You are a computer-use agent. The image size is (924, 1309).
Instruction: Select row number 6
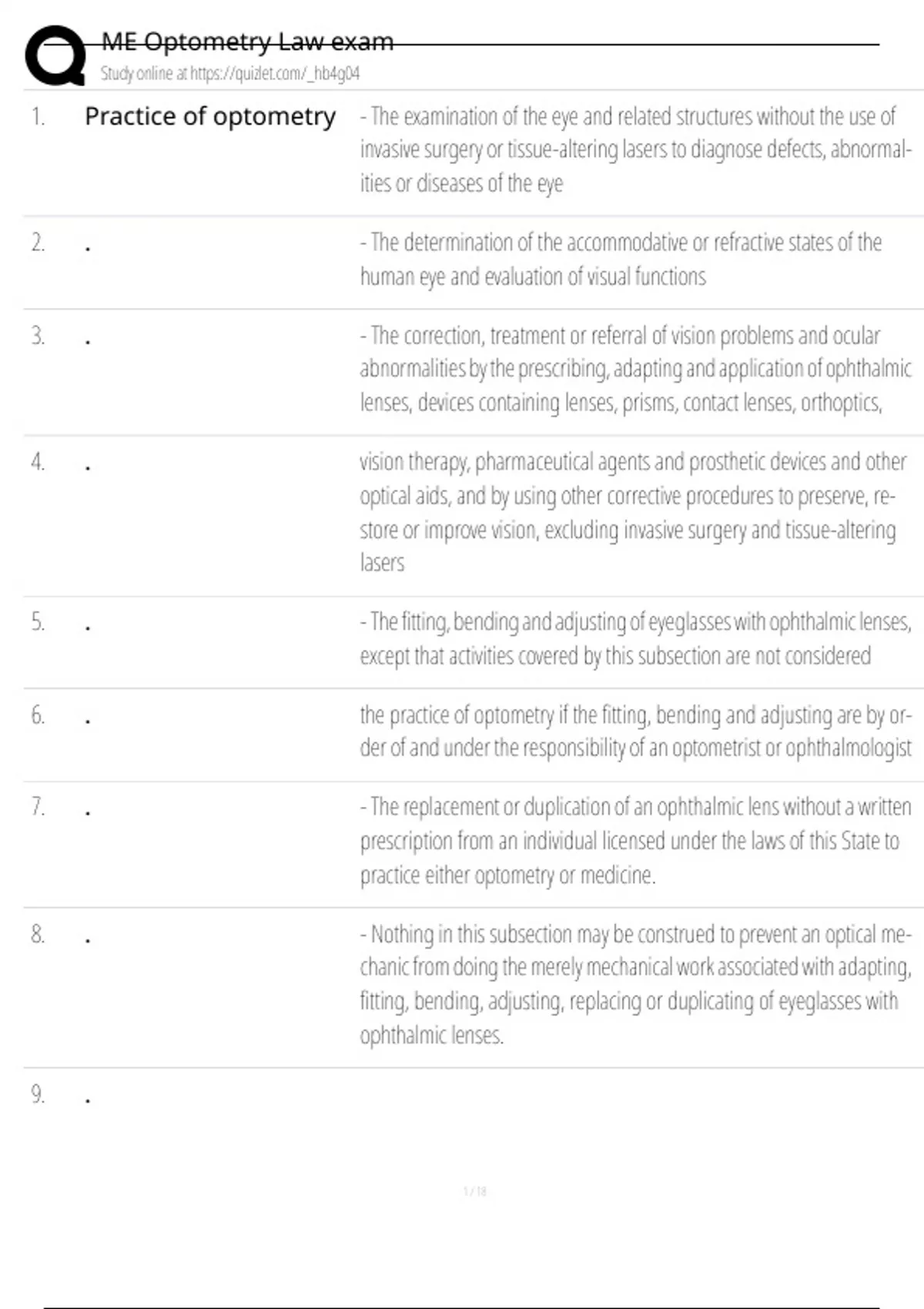coord(38,715)
